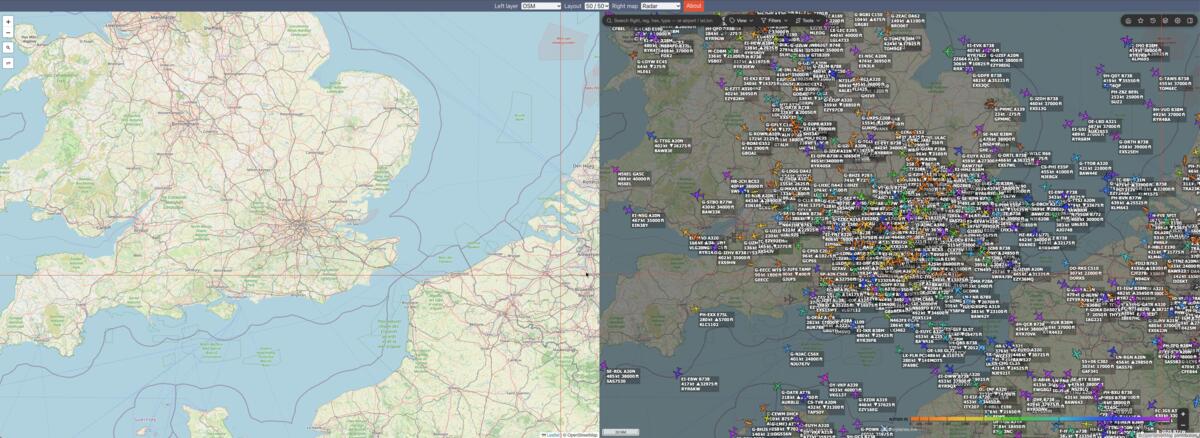Zoom in on the left OSM map
Viewport: 1200px width, 438px height.
pyautogui.click(x=8, y=22)
